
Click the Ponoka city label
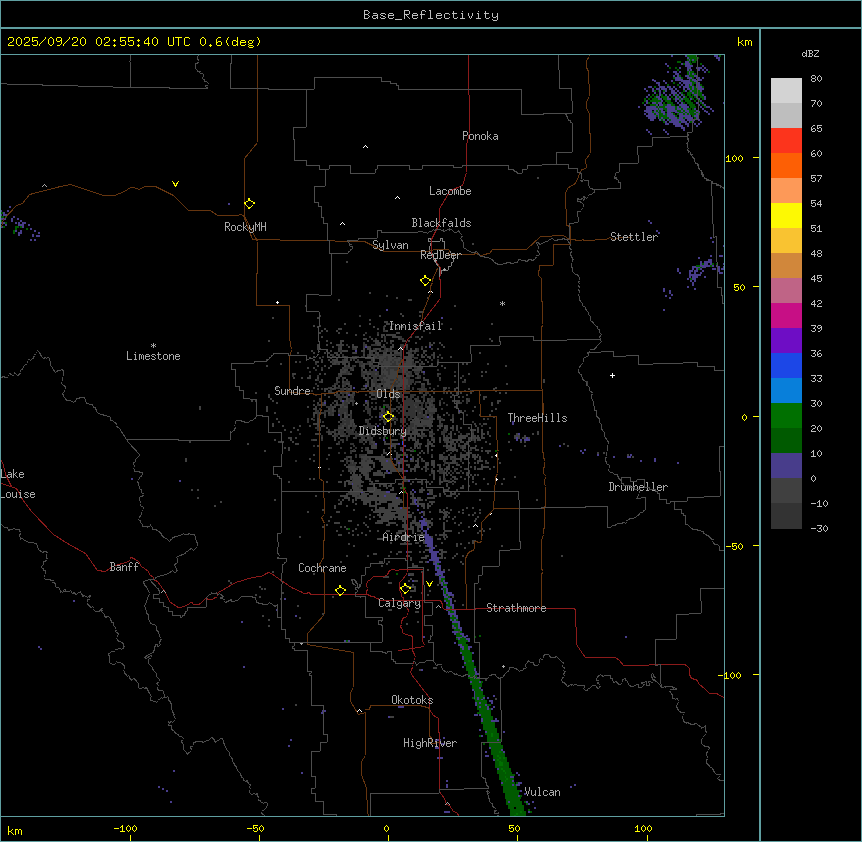(x=480, y=136)
